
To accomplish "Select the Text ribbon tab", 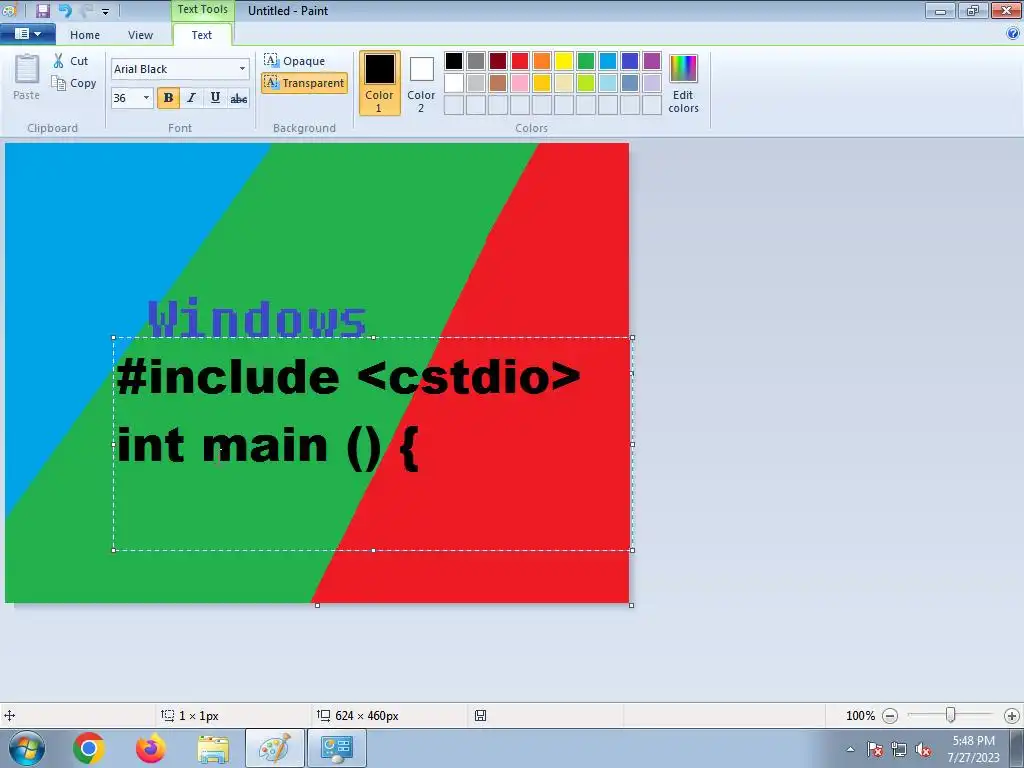I will (x=202, y=35).
